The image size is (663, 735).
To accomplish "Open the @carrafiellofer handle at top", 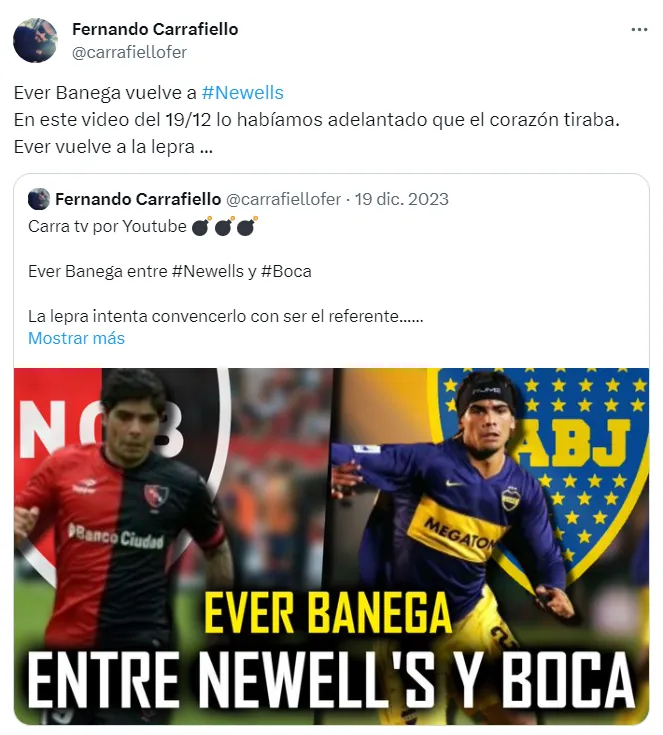I will pos(129,52).
